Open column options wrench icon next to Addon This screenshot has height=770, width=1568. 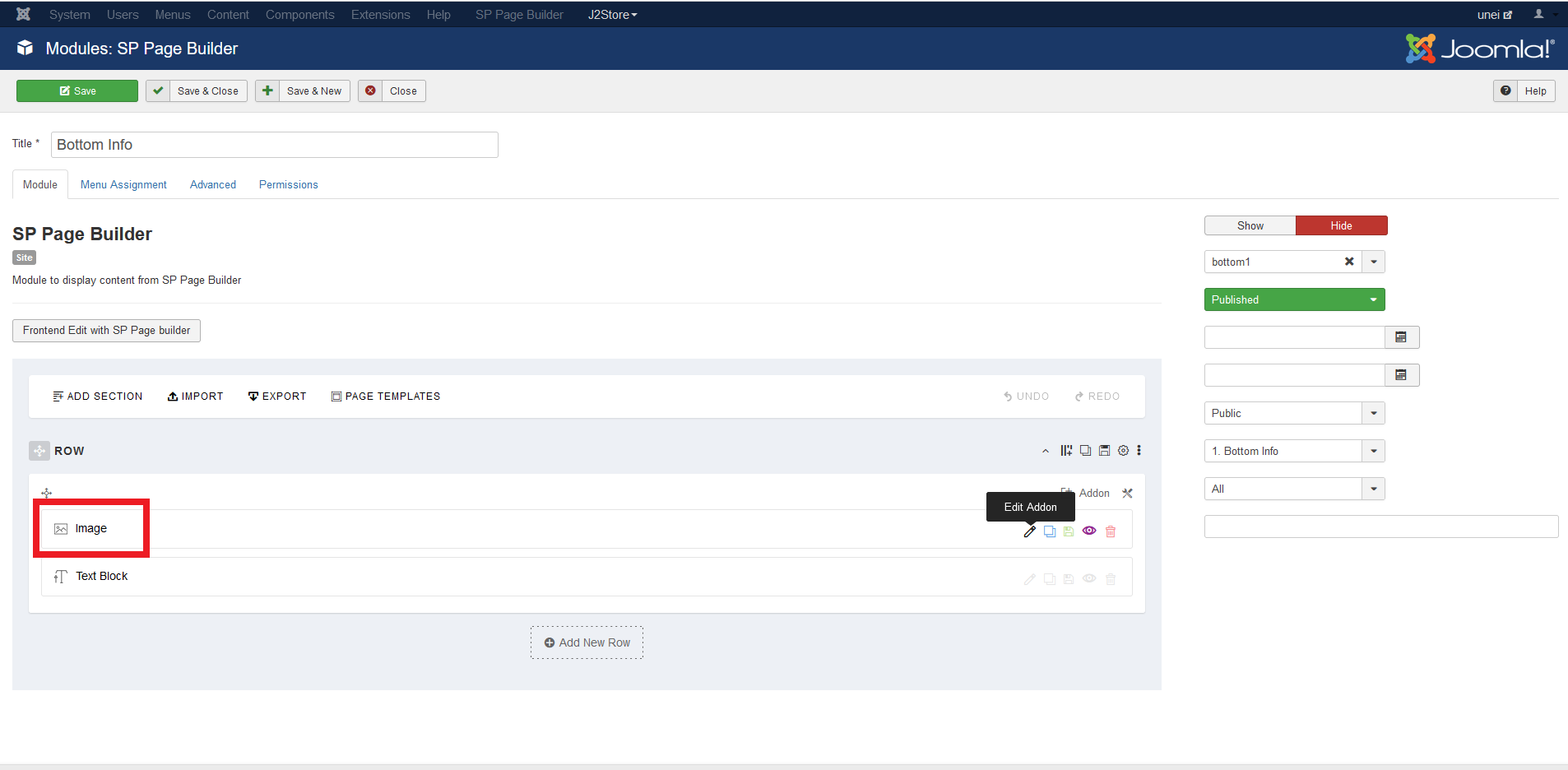click(x=1127, y=494)
